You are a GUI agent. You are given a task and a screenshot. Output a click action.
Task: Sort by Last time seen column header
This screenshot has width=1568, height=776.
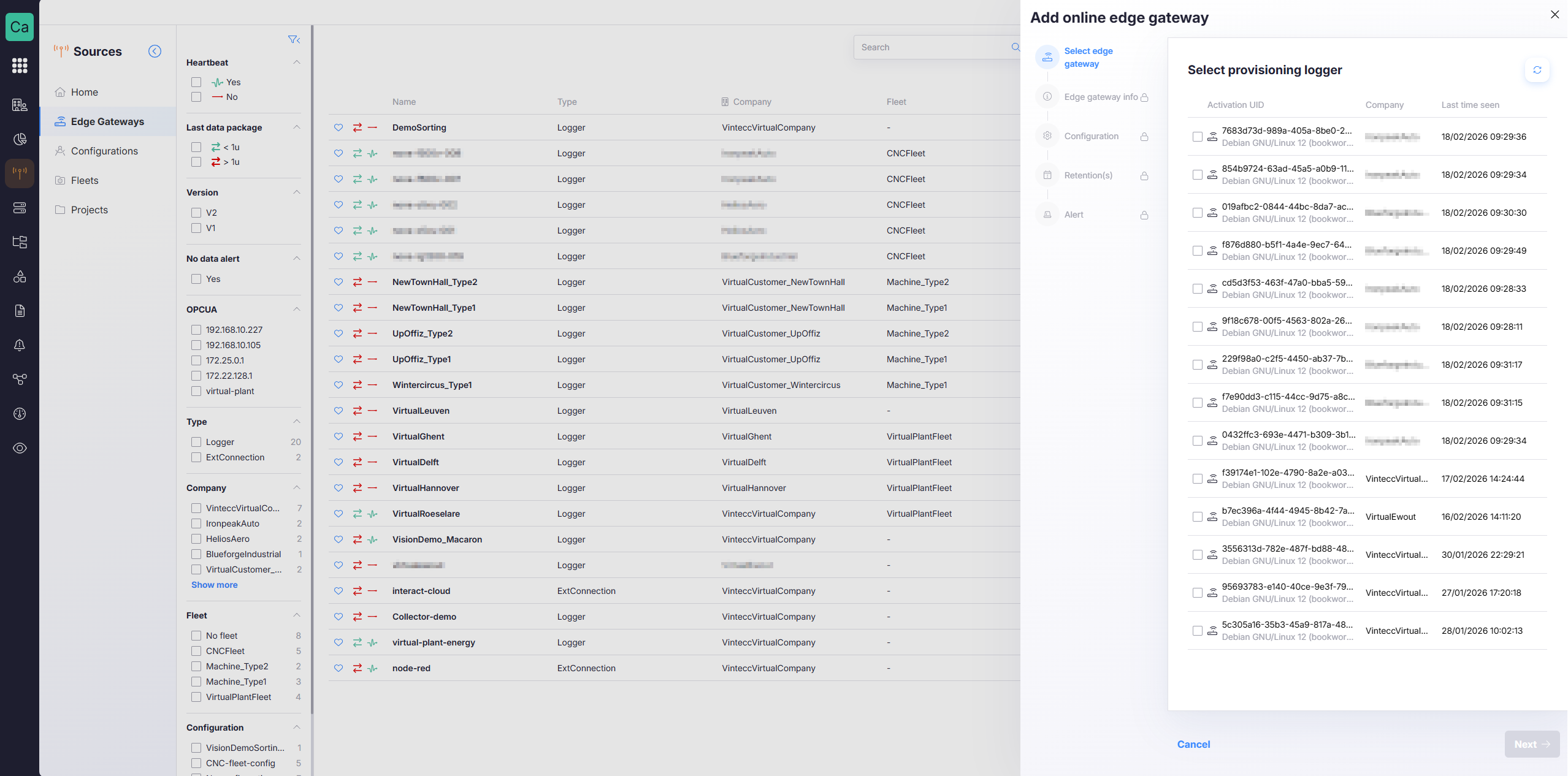tap(1470, 105)
